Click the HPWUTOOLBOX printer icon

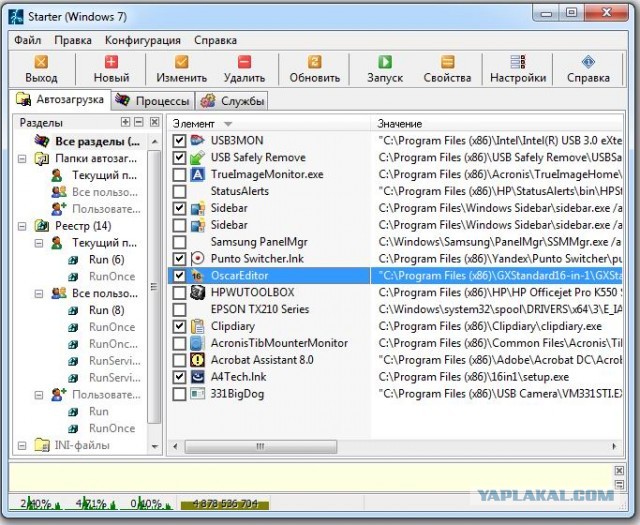click(x=198, y=292)
